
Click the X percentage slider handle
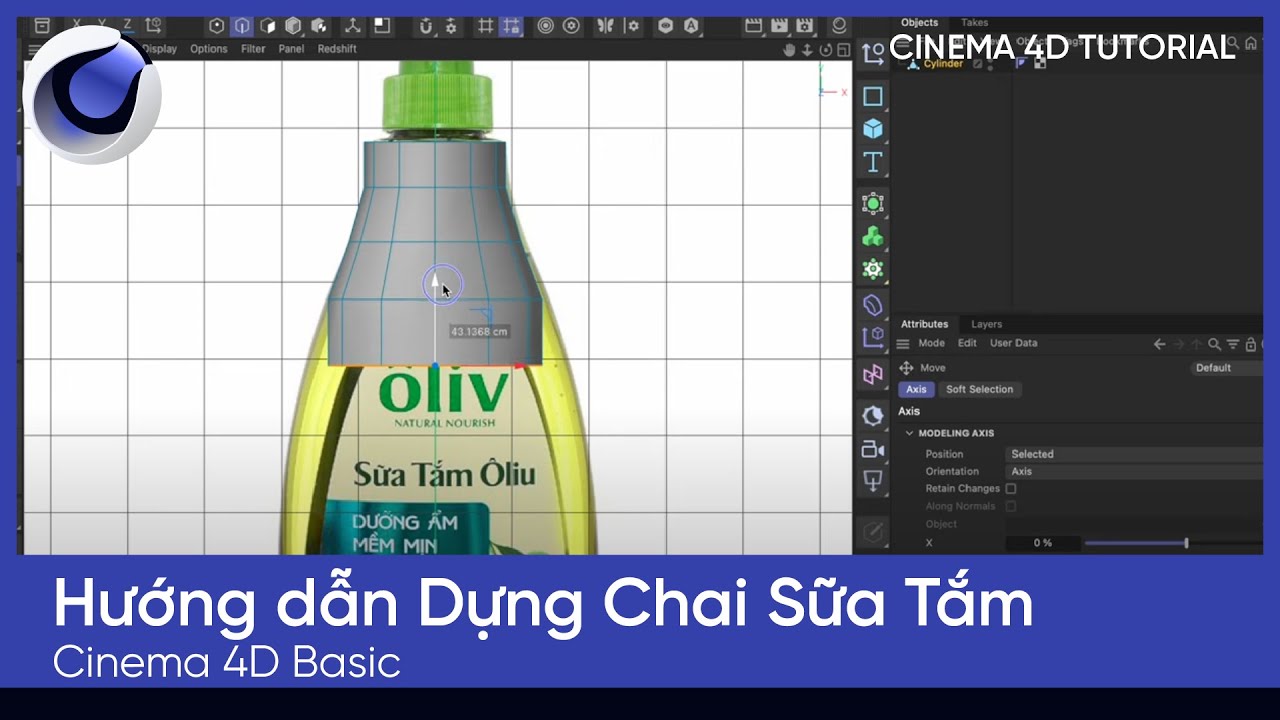point(1186,543)
